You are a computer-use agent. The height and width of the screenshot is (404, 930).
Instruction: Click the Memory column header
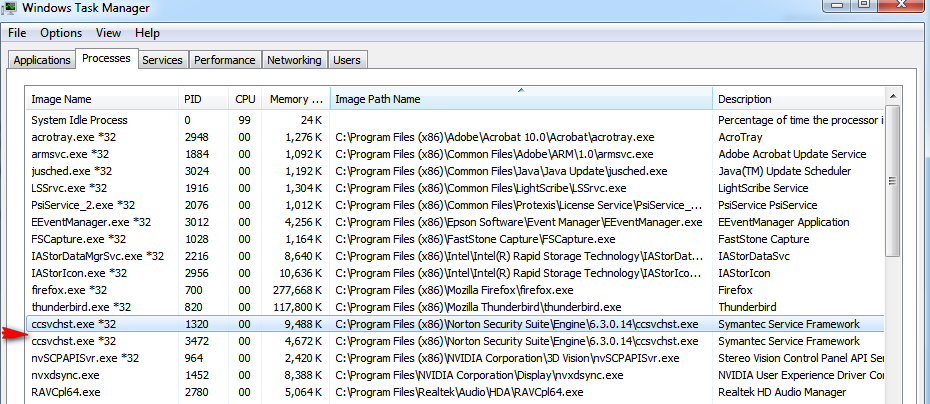(297, 99)
